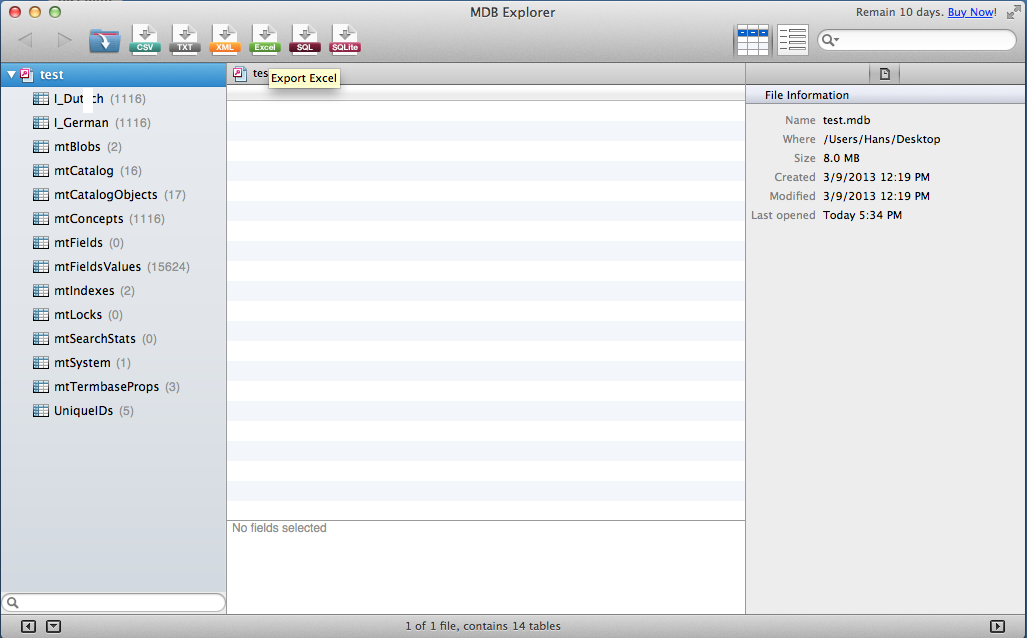This screenshot has width=1027, height=638.
Task: Open the search options magnifier dropdown
Action: point(830,40)
